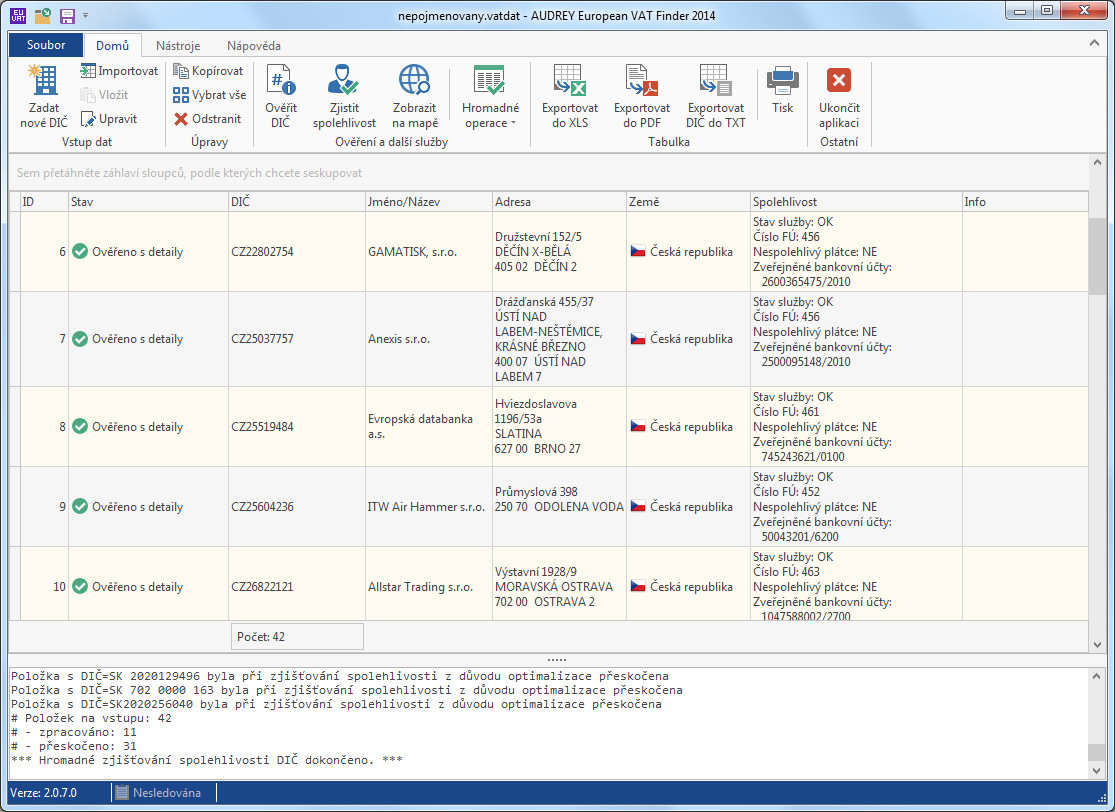Image resolution: width=1115 pixels, height=812 pixels.
Task: Sort by the ID column header
Action: tap(44, 201)
